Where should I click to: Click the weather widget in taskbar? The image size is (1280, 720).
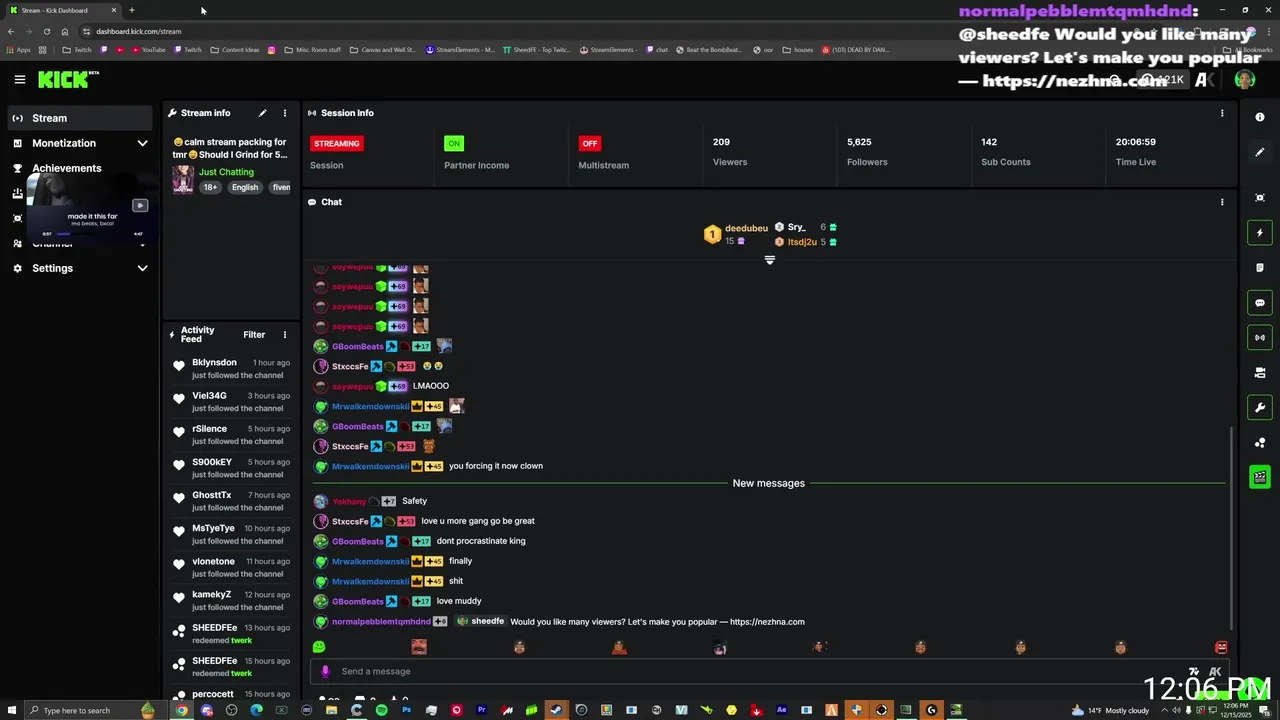(1110, 710)
